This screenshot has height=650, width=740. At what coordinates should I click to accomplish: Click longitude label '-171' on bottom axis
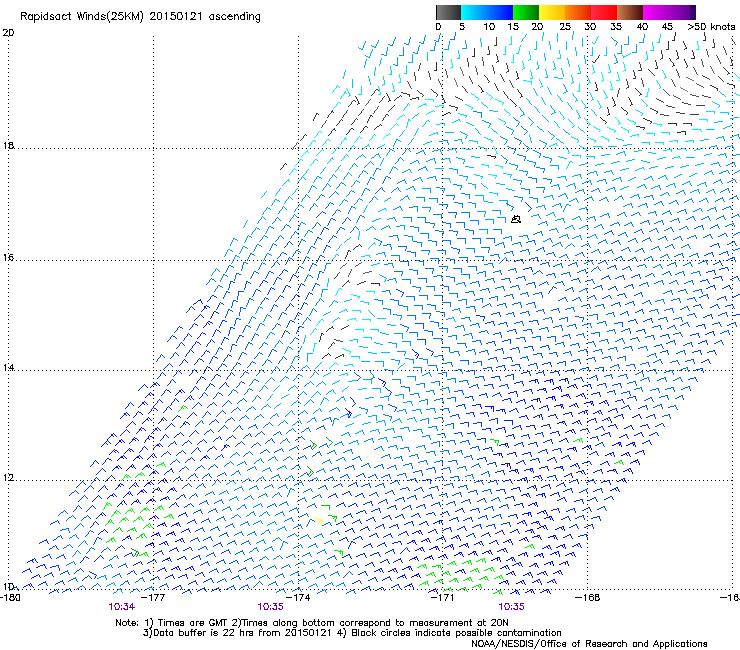pos(443,598)
